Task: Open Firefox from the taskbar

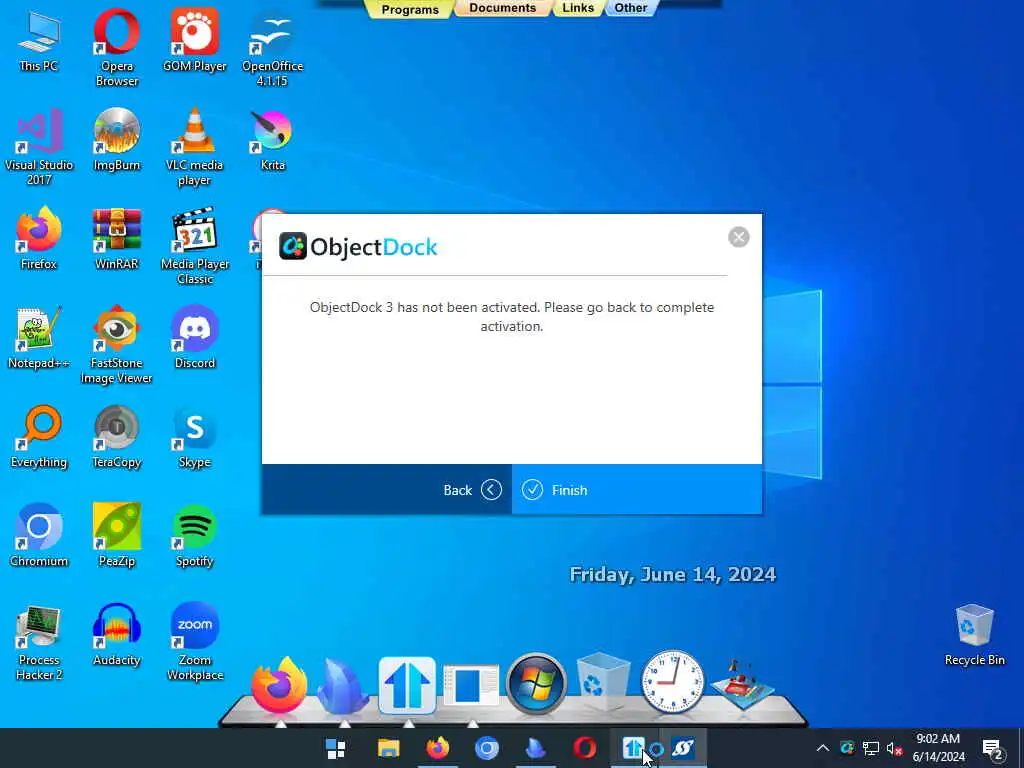Action: coord(438,748)
